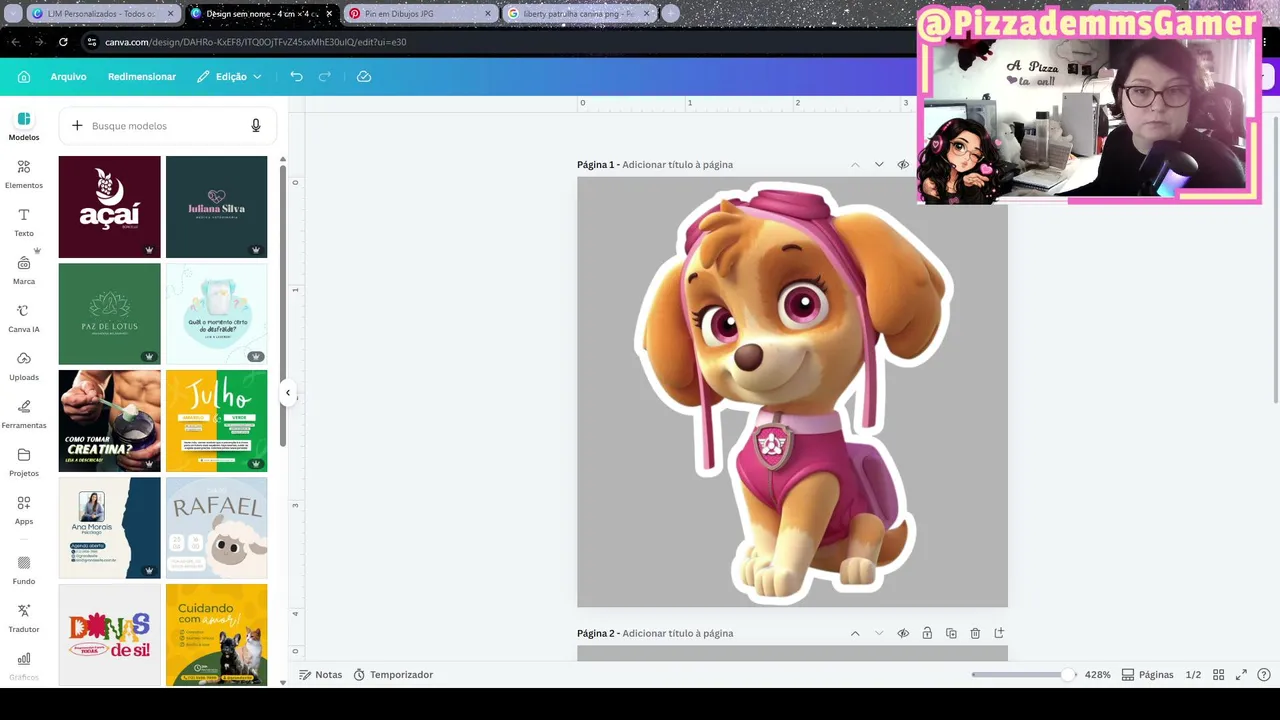Click the plus icon in the search box

pos(77,126)
